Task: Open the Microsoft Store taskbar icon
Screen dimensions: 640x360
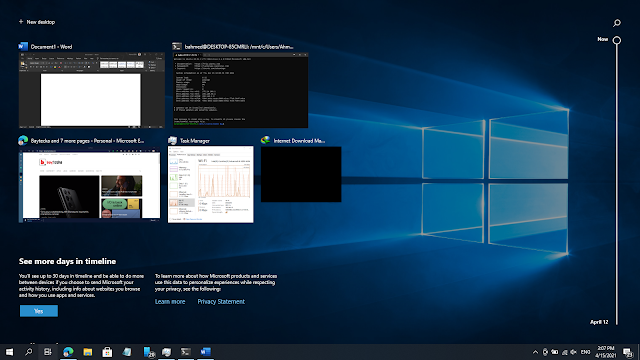Action: click(x=107, y=352)
